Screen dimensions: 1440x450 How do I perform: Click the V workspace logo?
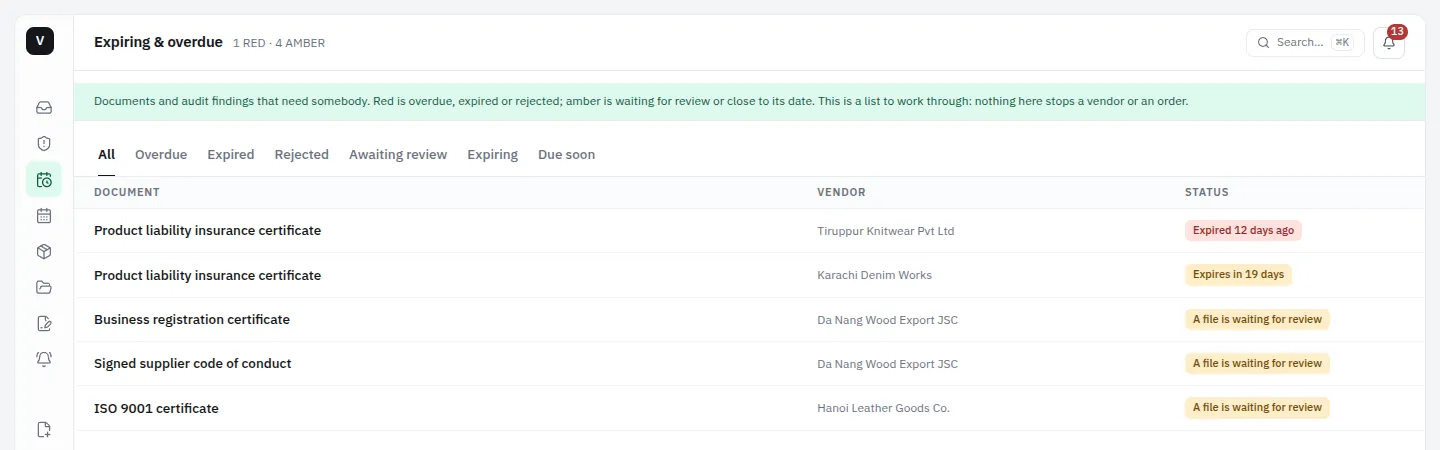tap(40, 41)
